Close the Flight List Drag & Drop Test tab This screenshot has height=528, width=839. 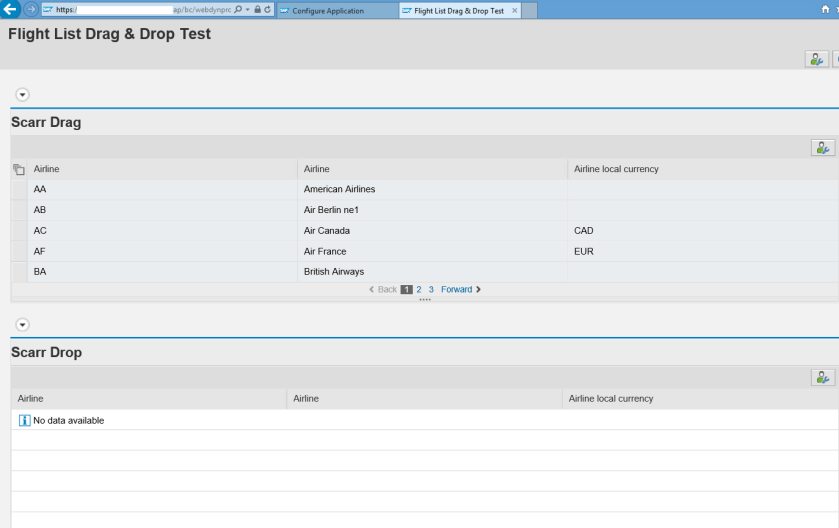tap(514, 10)
